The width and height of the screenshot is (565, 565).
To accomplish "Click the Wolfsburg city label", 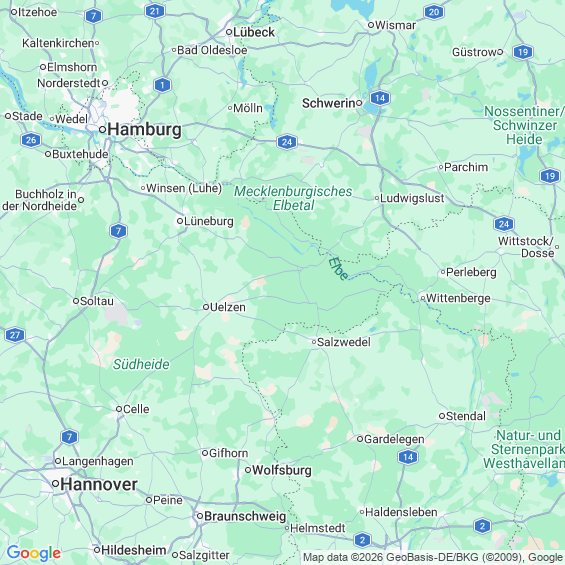I will 282,470.
